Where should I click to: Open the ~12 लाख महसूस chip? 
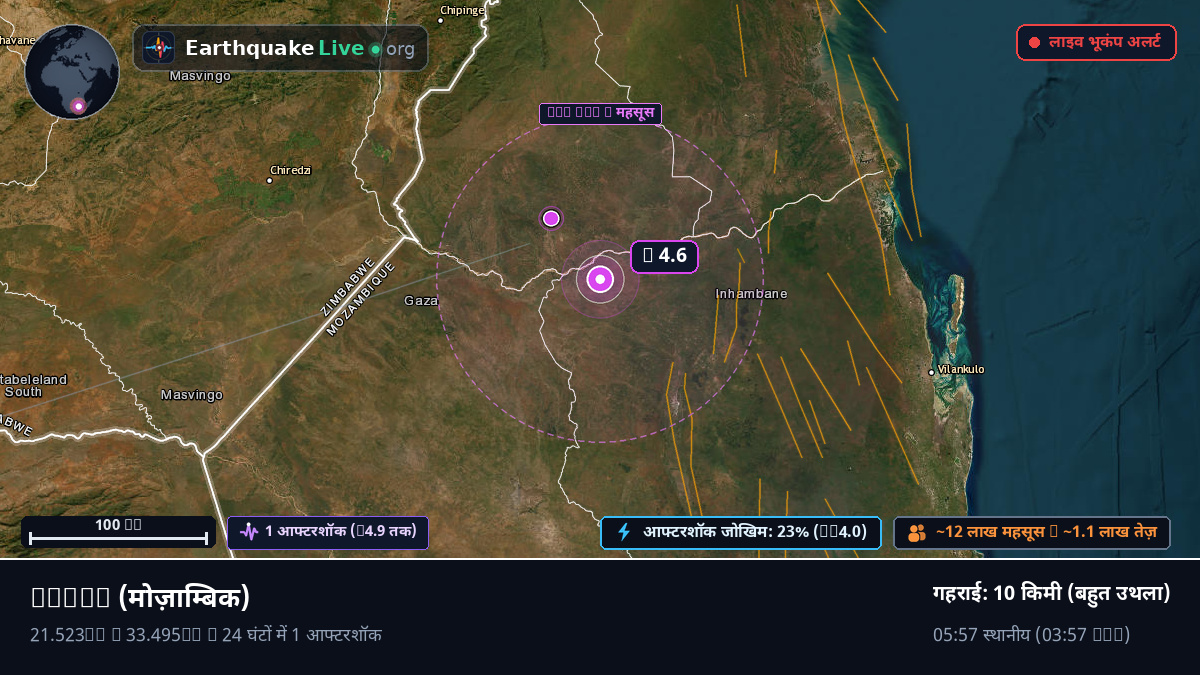tap(1031, 533)
